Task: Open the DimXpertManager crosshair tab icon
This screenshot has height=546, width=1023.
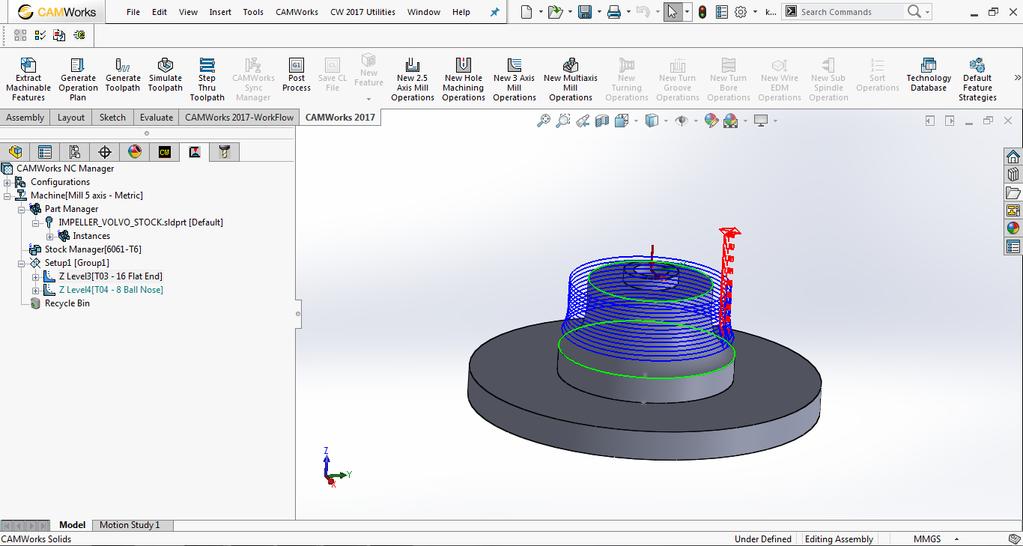Action: pyautogui.click(x=104, y=152)
